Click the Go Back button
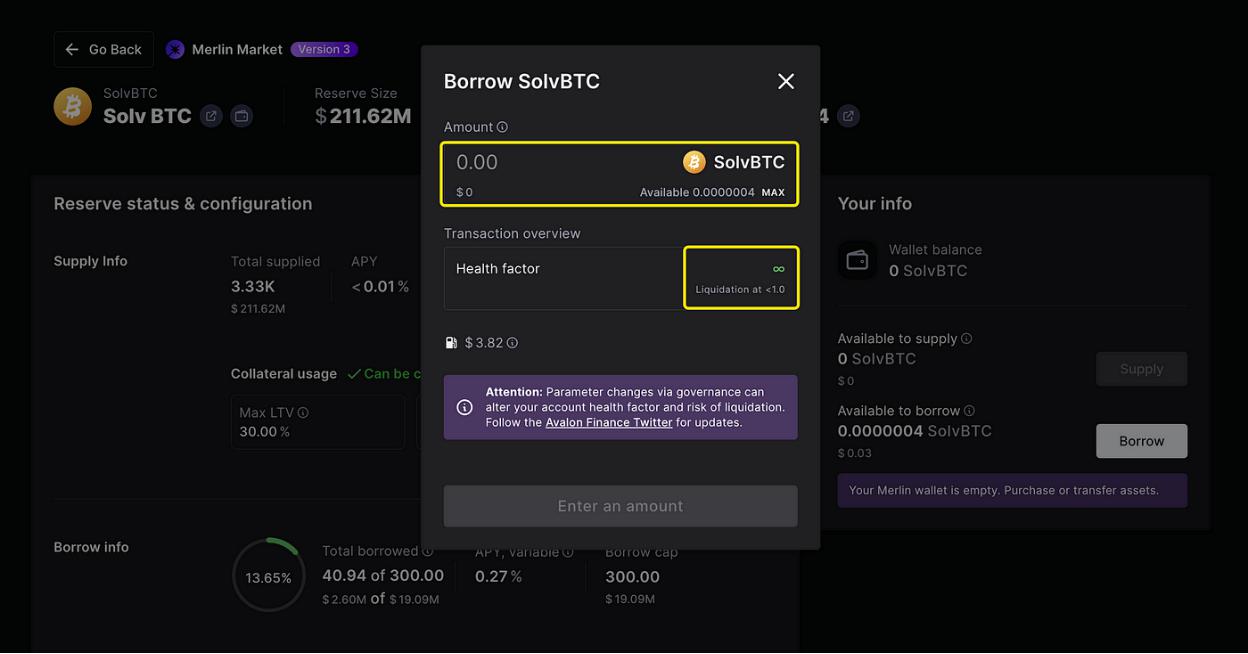This screenshot has height=654, width=1248. point(104,49)
